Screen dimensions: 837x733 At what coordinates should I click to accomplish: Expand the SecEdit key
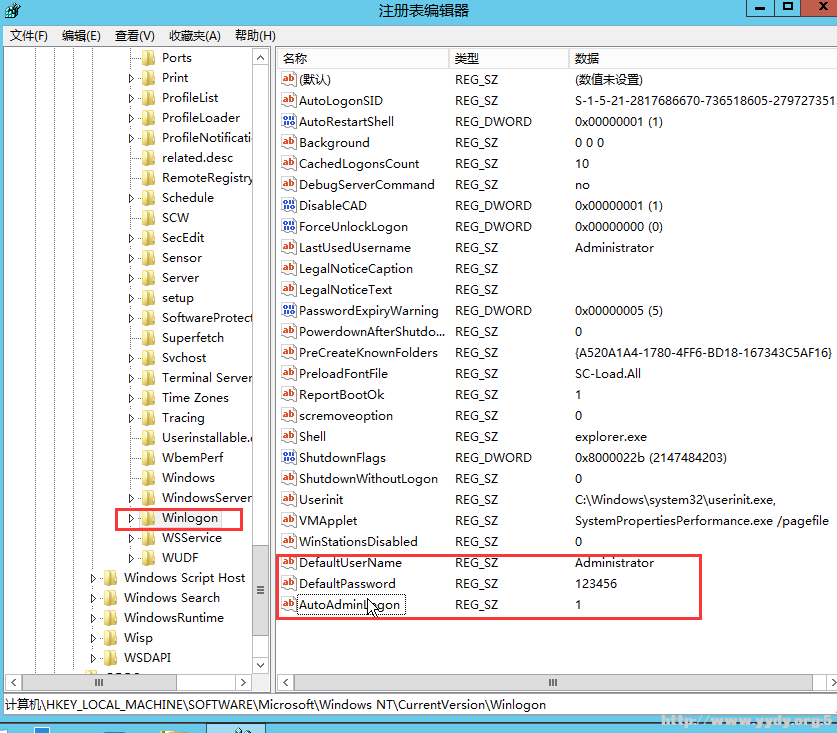point(131,238)
